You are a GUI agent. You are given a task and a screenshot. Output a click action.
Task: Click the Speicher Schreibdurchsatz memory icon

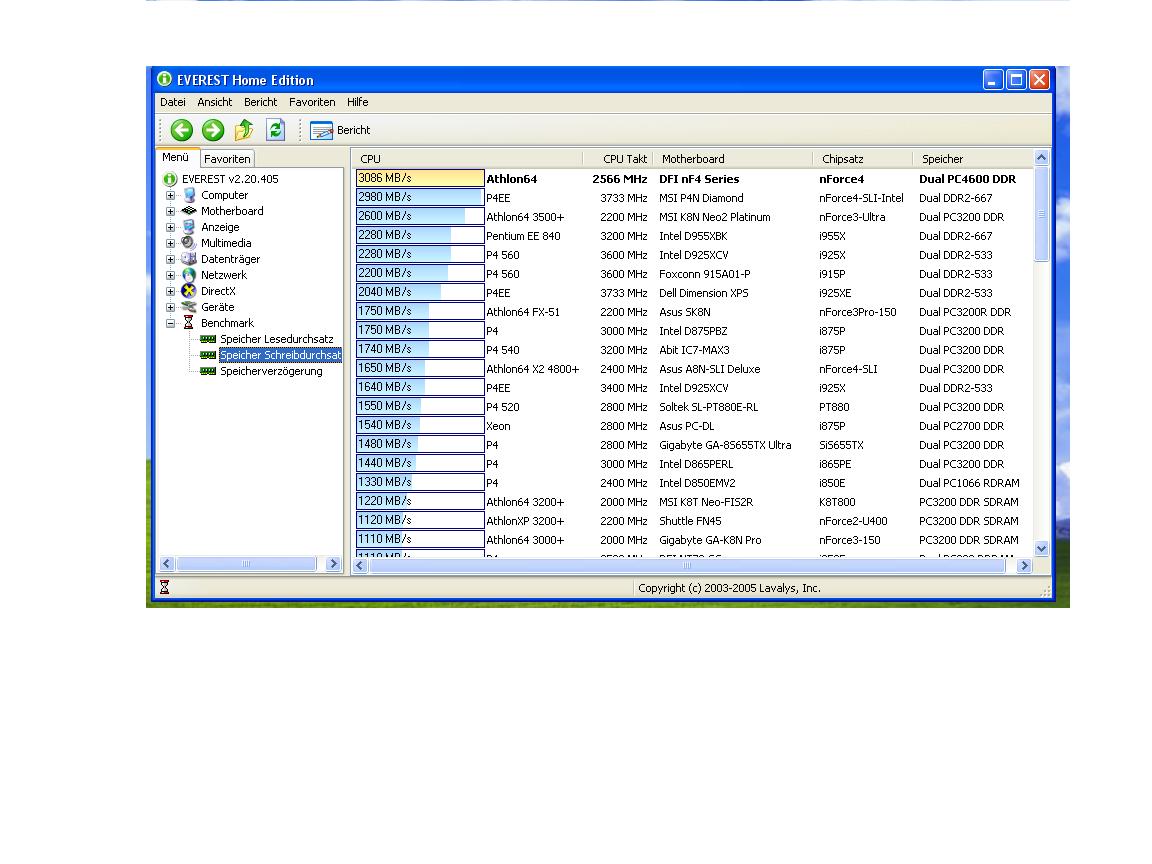click(208, 356)
